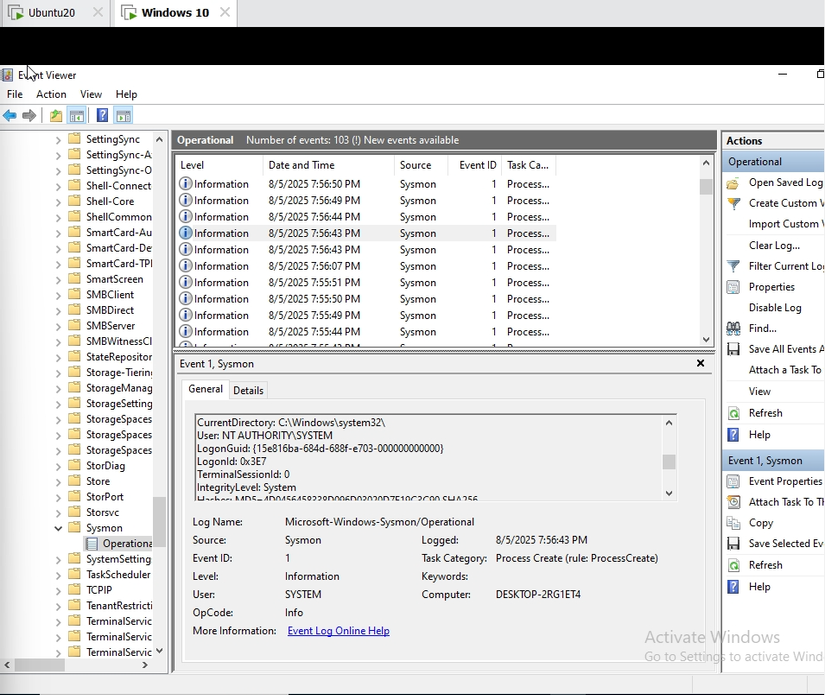Click the Sysmon folder icon in tree

75,527
